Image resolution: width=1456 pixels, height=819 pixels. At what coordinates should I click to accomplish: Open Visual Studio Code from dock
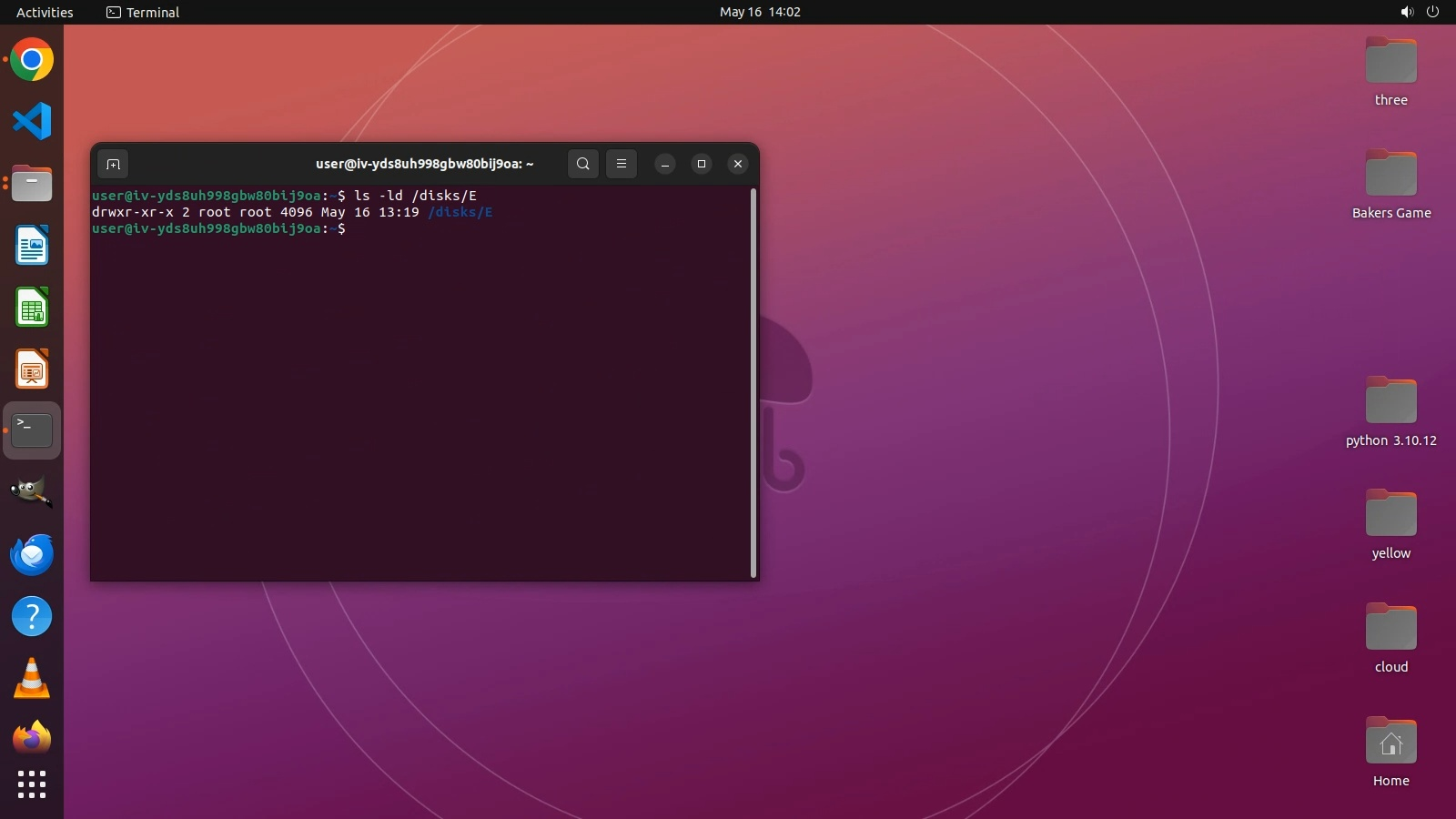pyautogui.click(x=32, y=122)
